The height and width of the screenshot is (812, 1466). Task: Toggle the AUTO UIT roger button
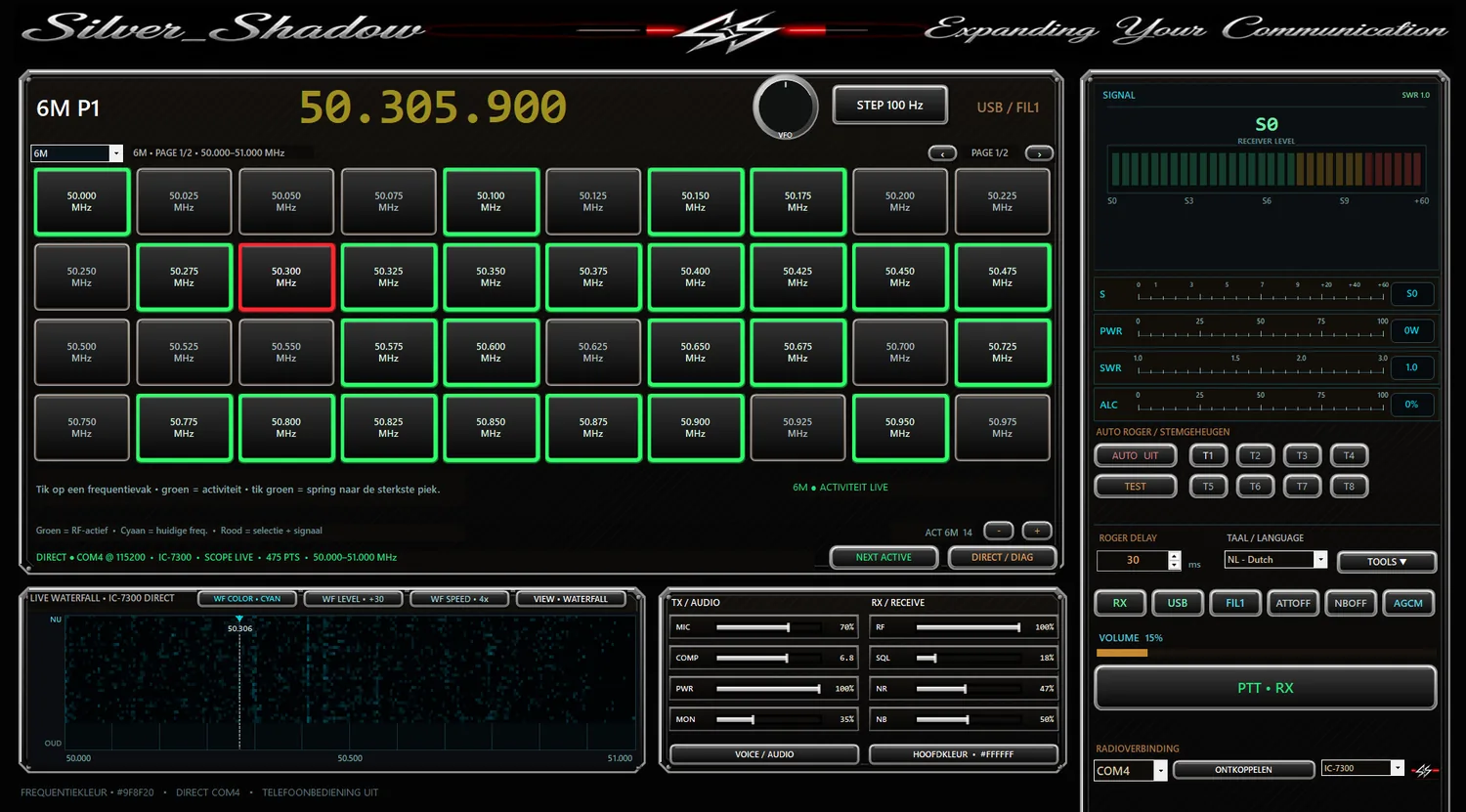(x=1135, y=455)
